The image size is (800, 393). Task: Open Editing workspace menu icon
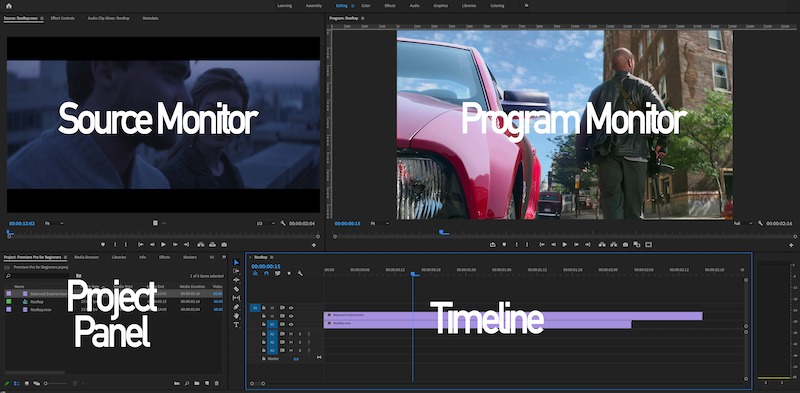[x=353, y=6]
